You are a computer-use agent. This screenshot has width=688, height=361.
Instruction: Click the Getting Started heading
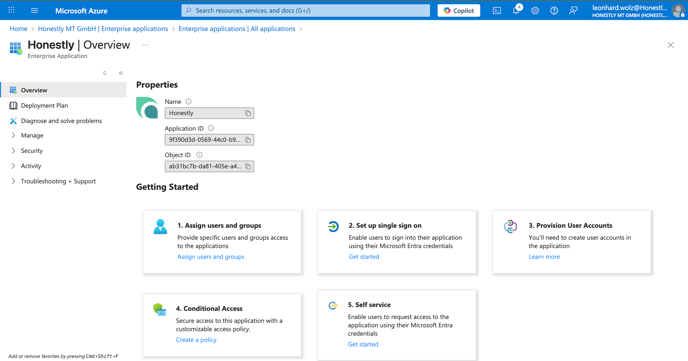point(167,187)
